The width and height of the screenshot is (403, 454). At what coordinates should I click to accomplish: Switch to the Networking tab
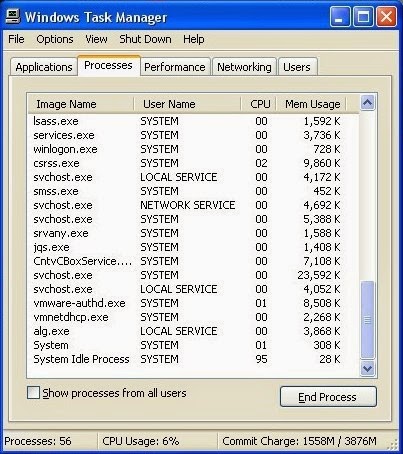(x=244, y=67)
